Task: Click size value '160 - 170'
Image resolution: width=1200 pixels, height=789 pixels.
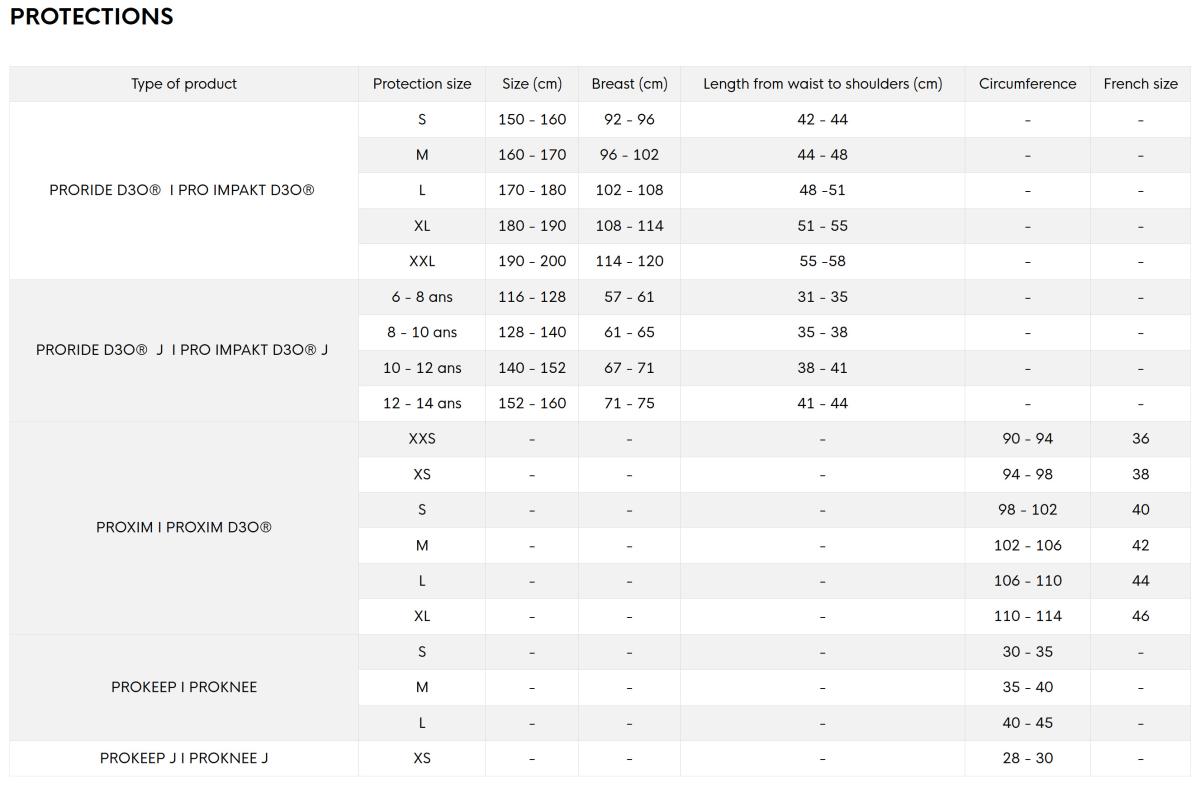Action: click(532, 155)
